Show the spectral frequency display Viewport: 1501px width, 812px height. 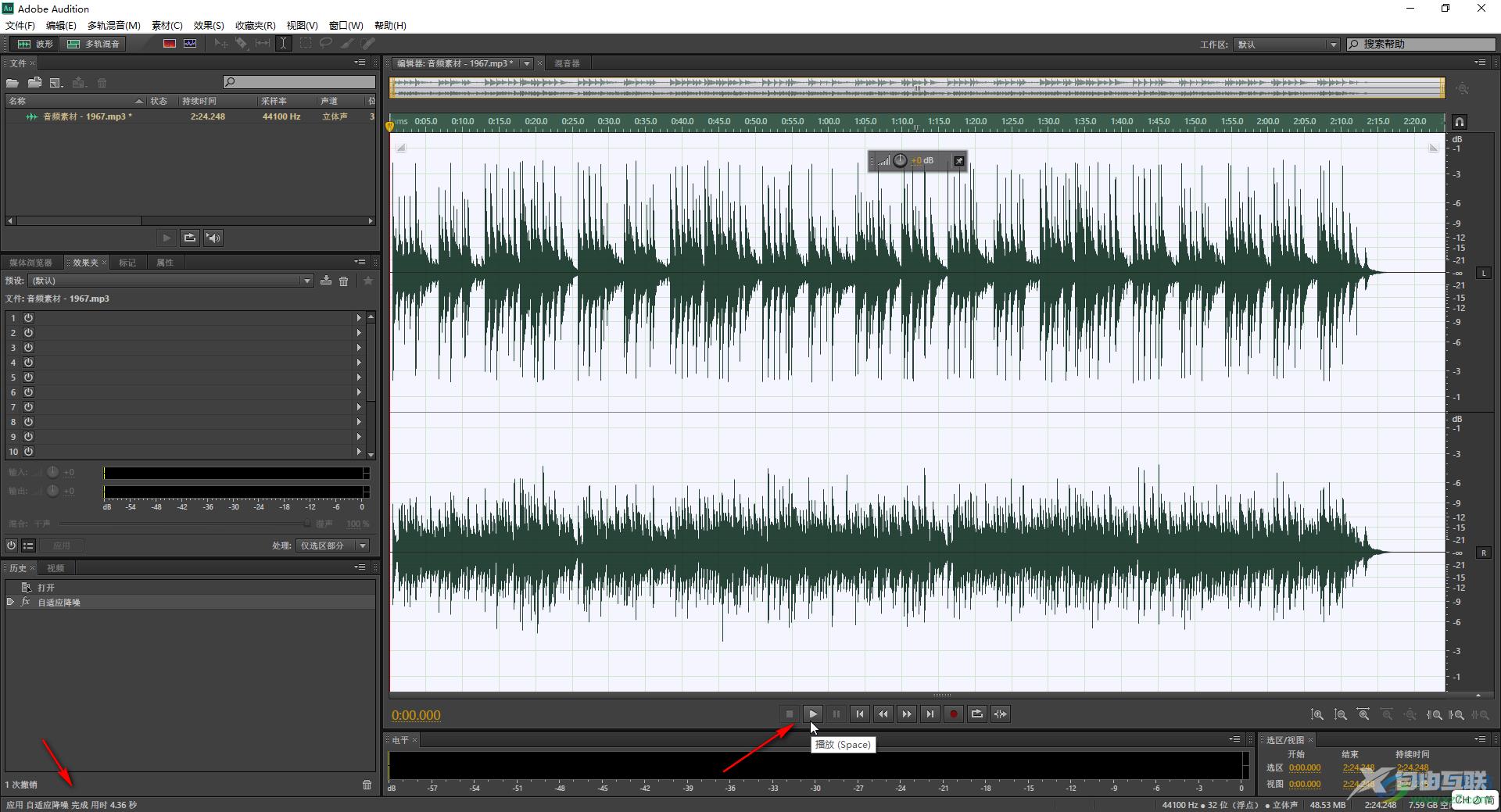(x=170, y=44)
